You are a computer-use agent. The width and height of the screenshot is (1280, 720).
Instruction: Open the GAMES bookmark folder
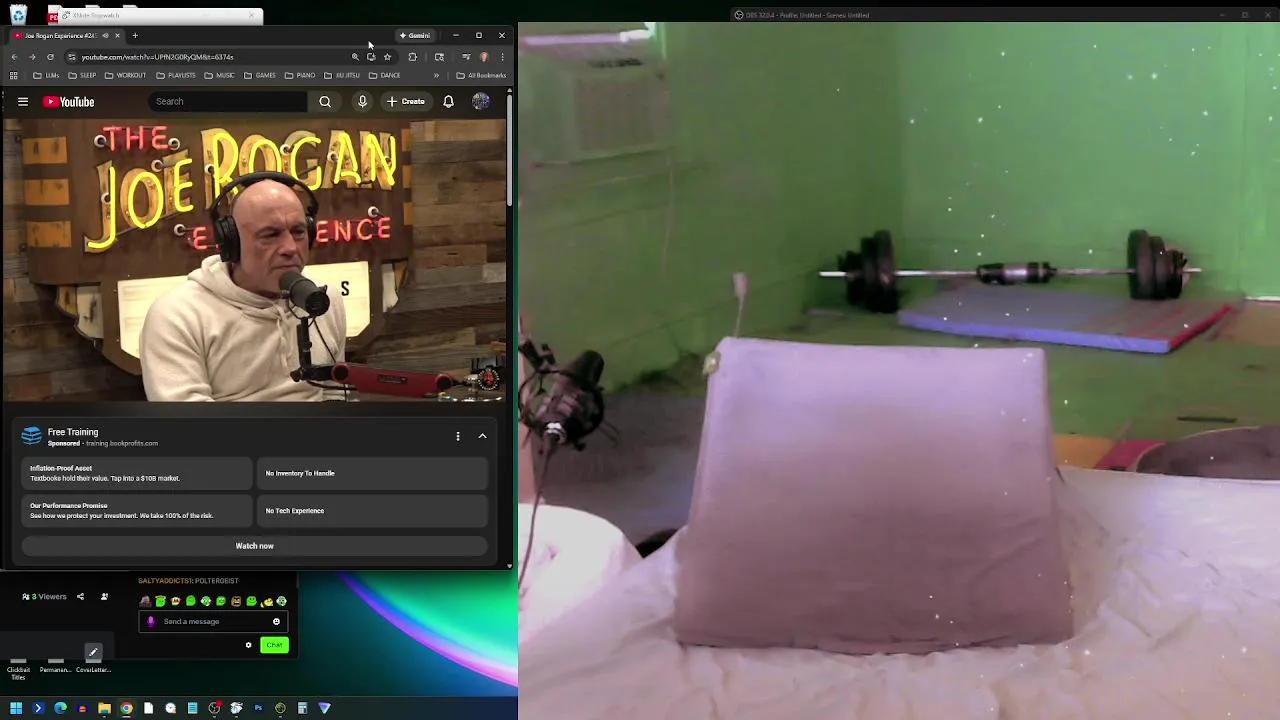259,75
